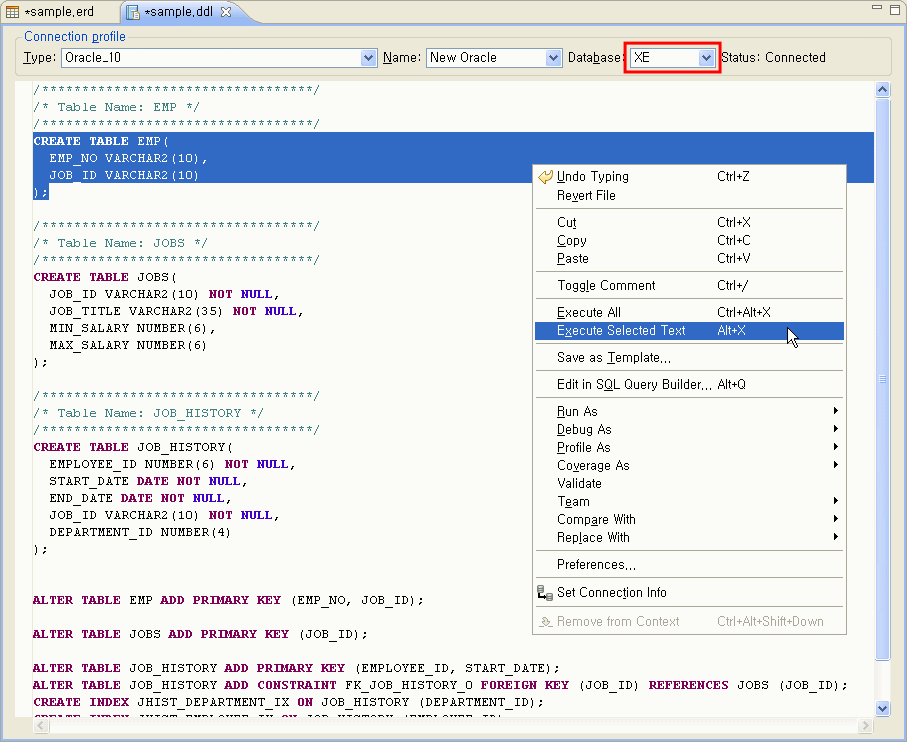
Task: Close the sample.ddl editor tab
Action: [x=226, y=12]
